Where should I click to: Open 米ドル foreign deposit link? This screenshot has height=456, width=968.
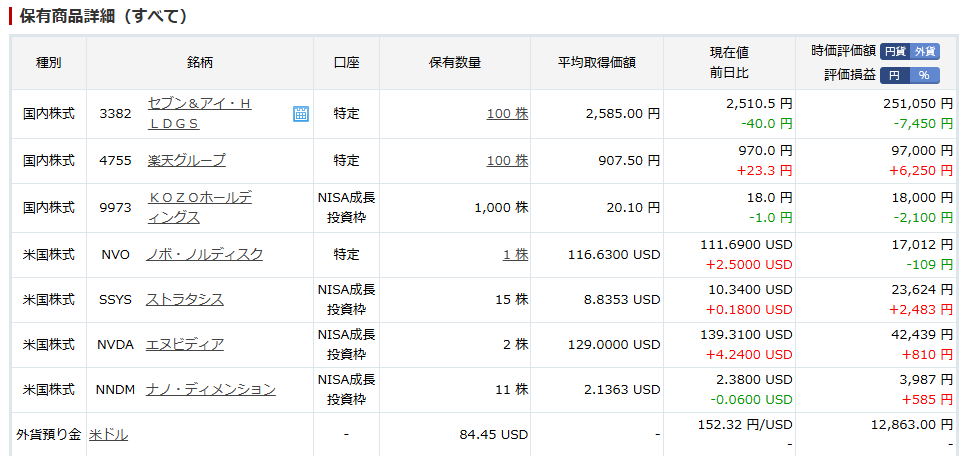coord(109,434)
